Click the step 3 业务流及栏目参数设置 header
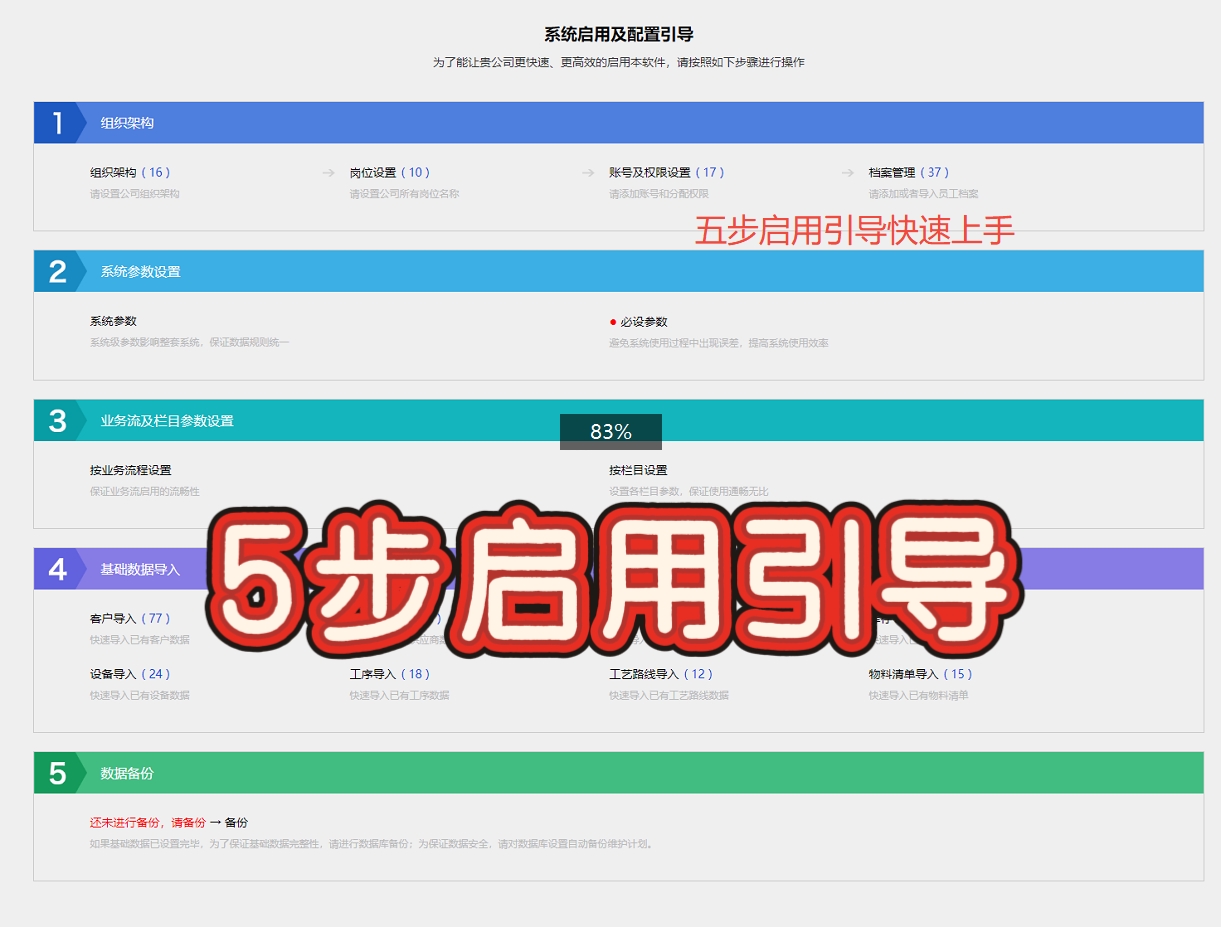Viewport: 1221px width, 928px height. click(618, 420)
